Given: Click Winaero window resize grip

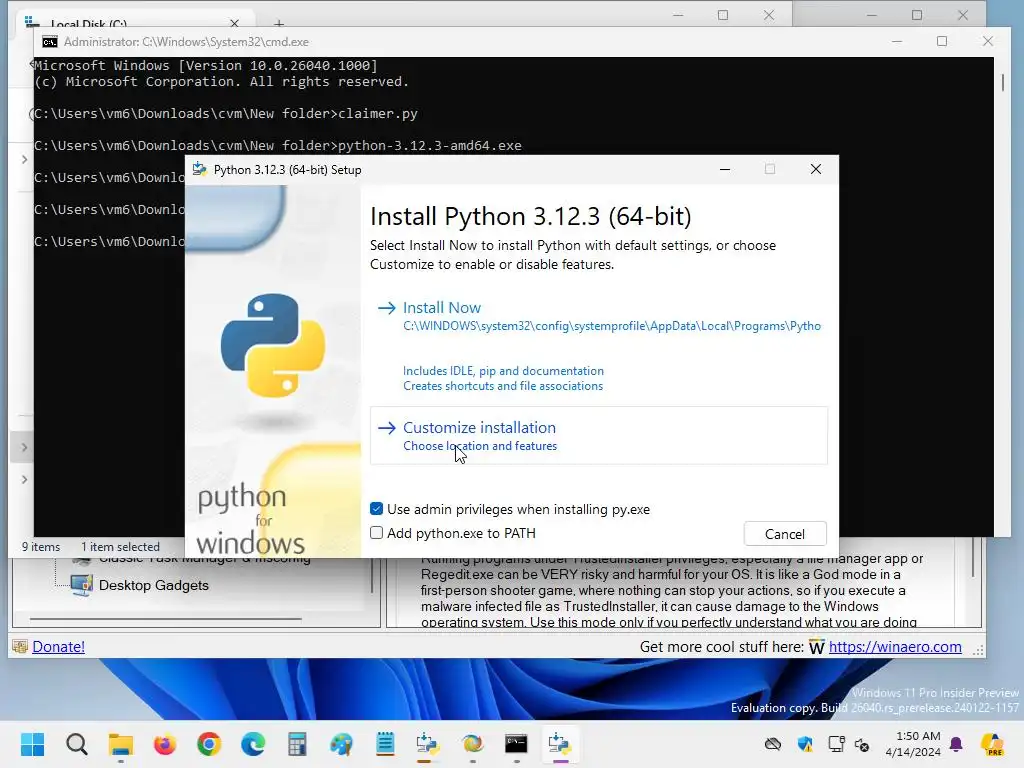Looking at the screenshot, I should 978,650.
